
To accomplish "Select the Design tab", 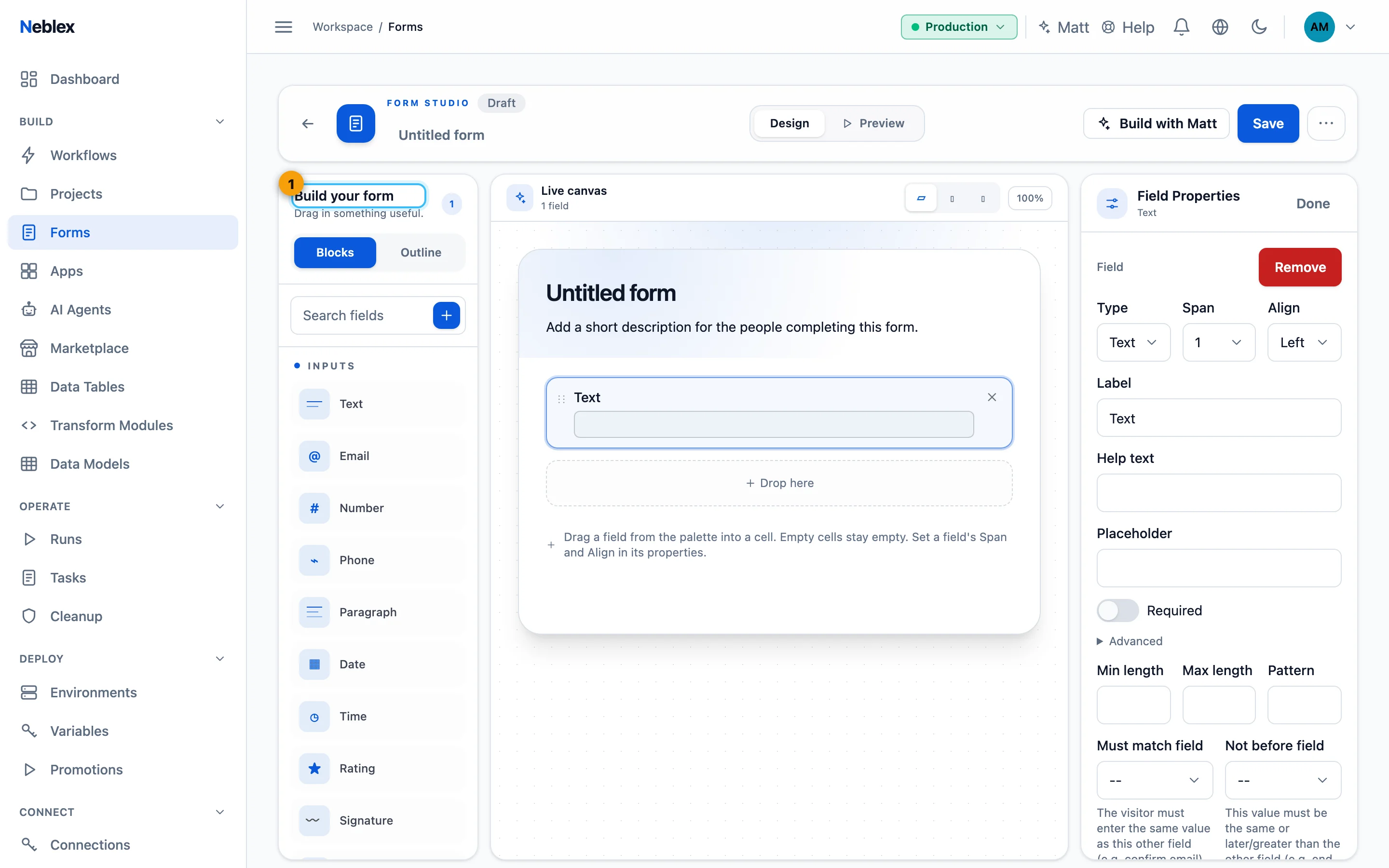I will (x=789, y=123).
